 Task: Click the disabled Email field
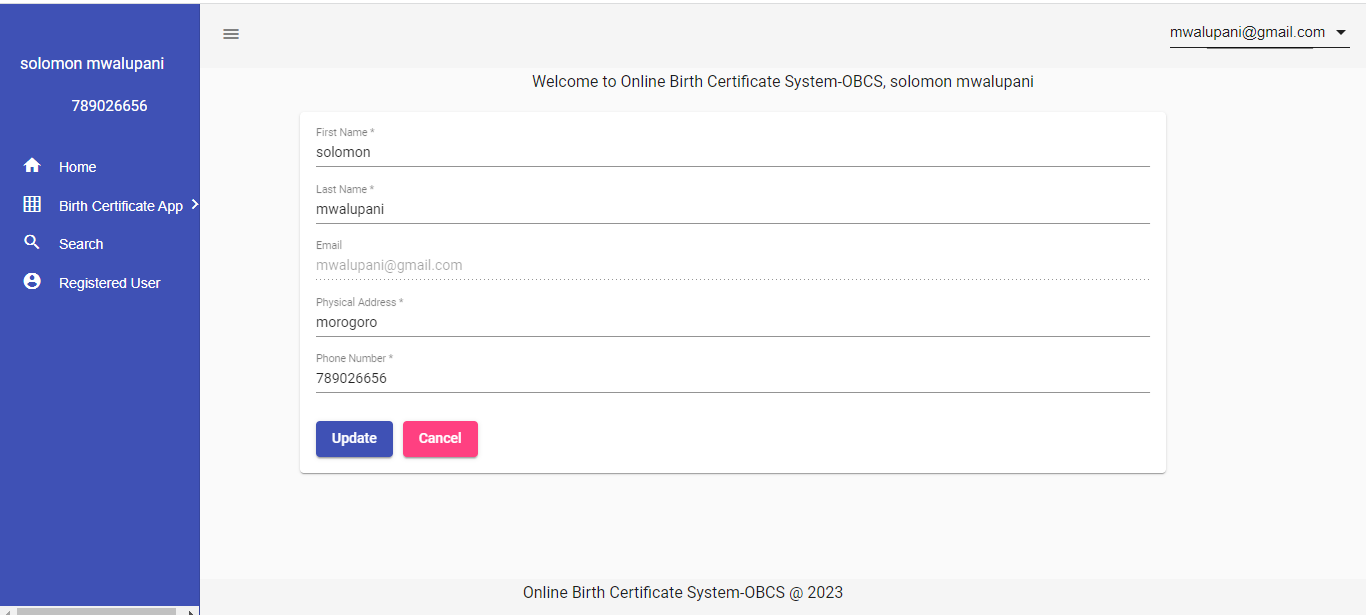pos(732,266)
